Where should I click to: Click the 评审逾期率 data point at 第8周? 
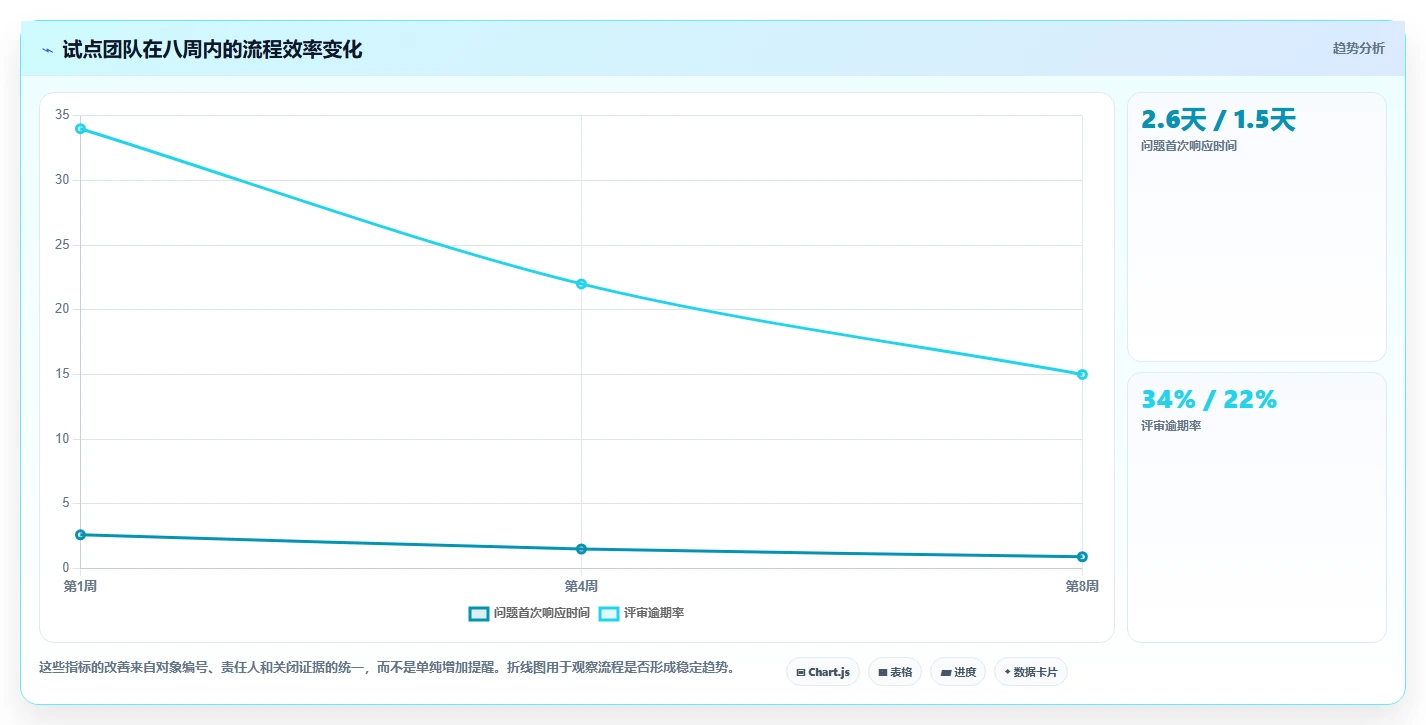[1082, 374]
